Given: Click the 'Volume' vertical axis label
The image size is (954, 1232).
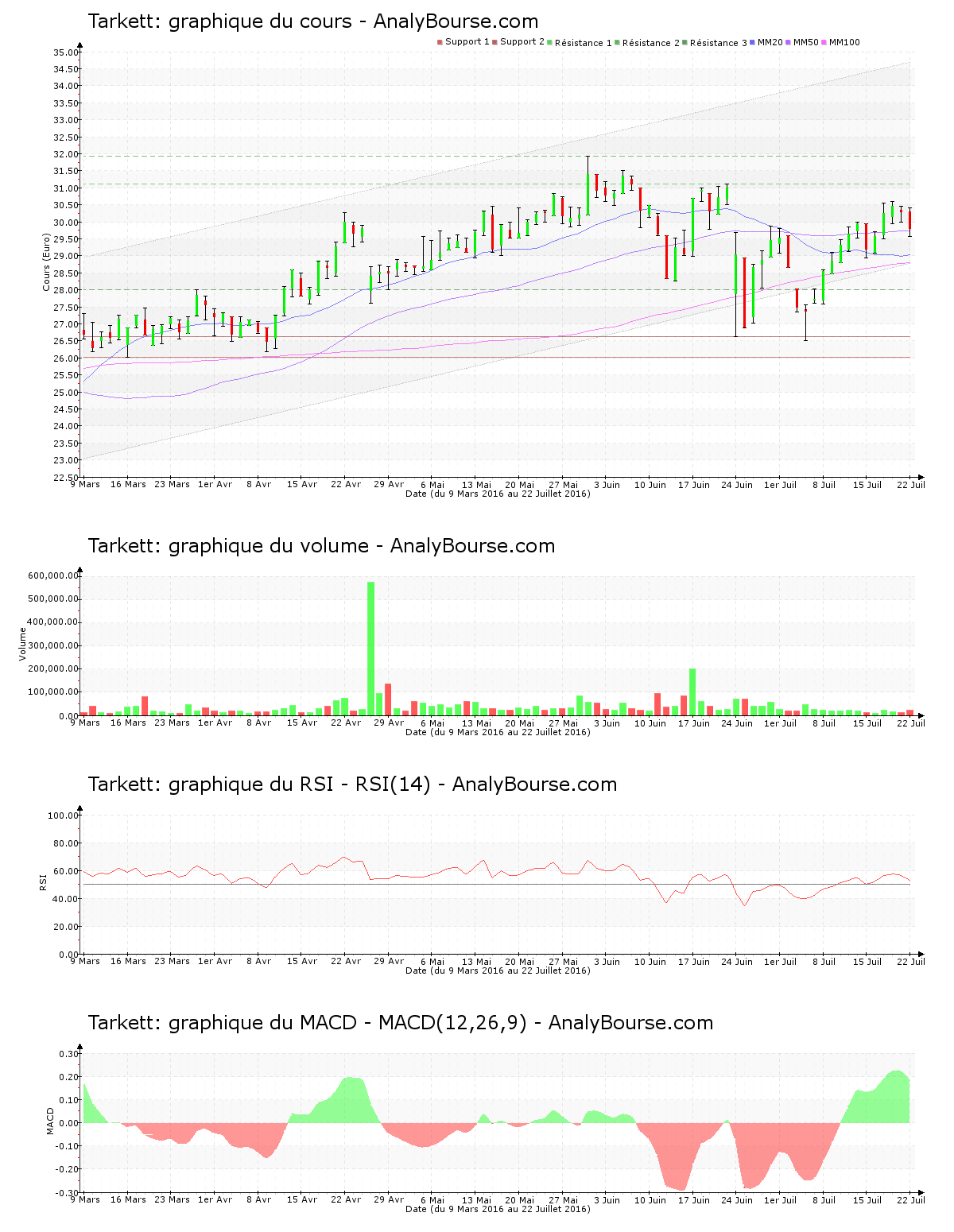Looking at the screenshot, I should coord(22,644).
